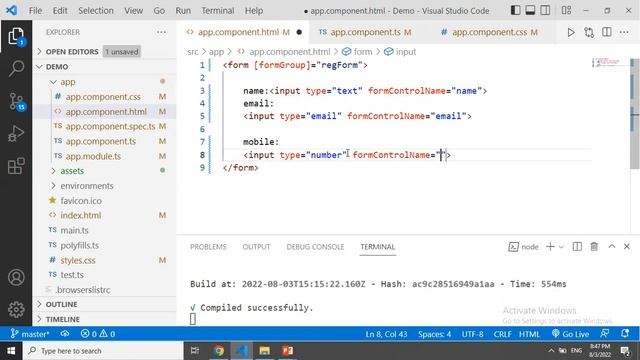This screenshot has height=360, width=640.
Task: Open terminal launch profile dropdown arrow
Action: pos(561,247)
